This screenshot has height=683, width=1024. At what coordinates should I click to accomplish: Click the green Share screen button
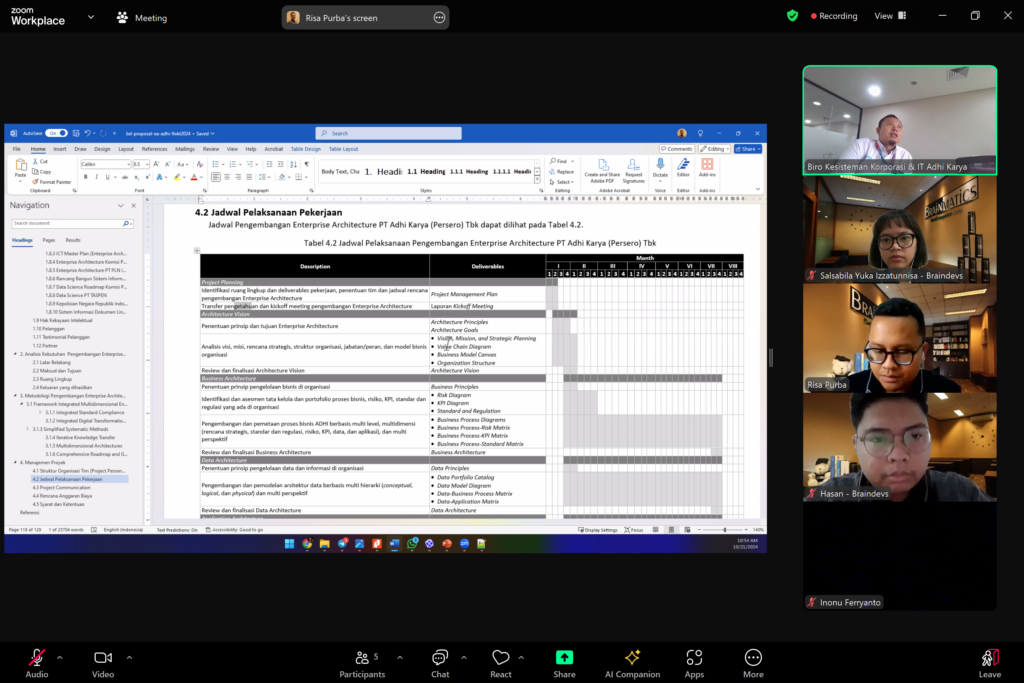click(x=564, y=658)
